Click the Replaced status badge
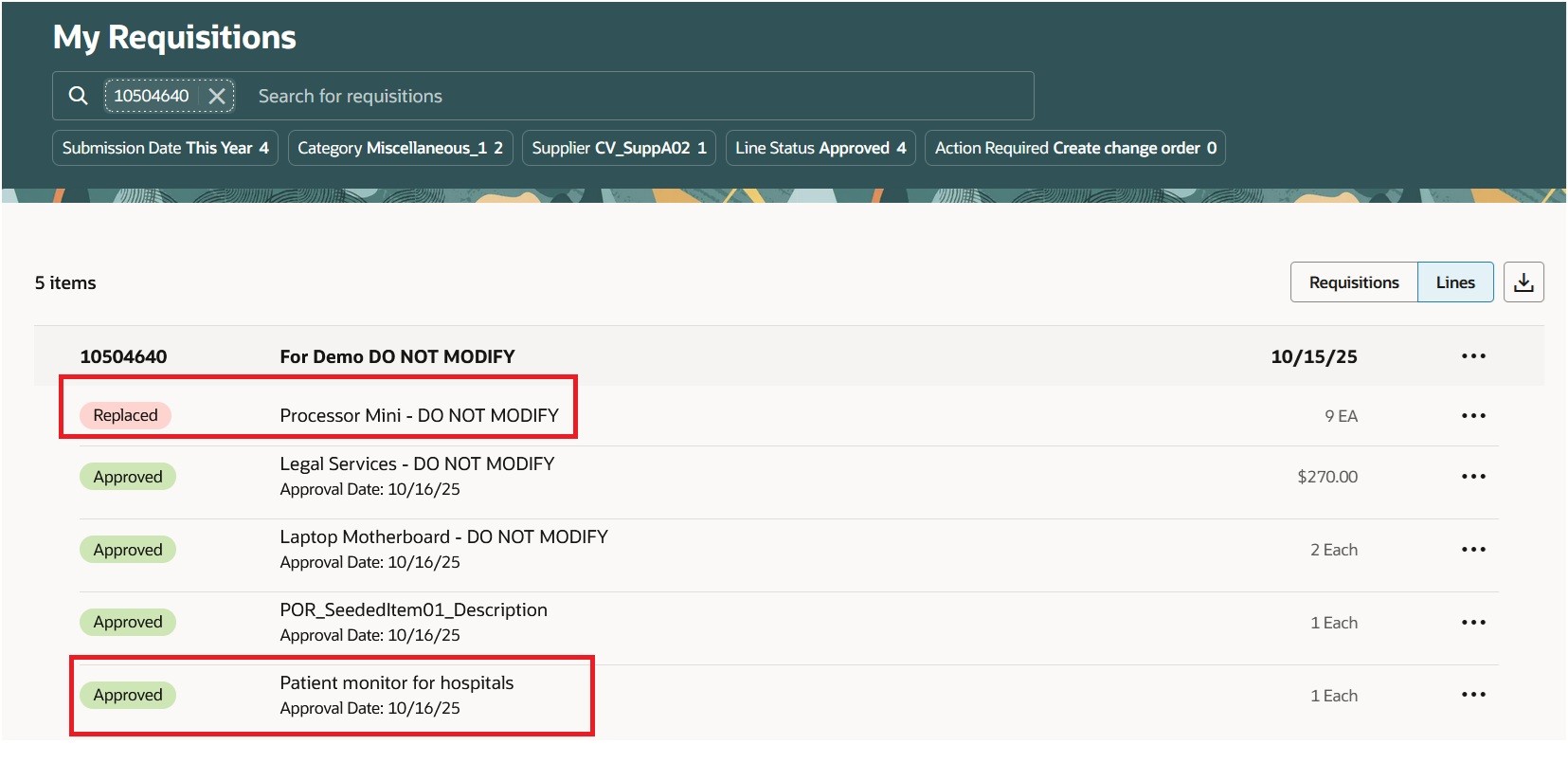 coord(125,415)
